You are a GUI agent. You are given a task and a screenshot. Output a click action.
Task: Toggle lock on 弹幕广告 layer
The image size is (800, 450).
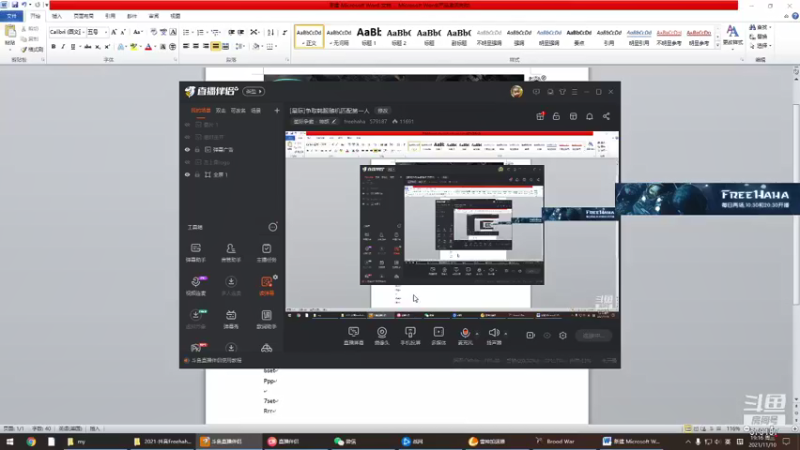(197, 149)
